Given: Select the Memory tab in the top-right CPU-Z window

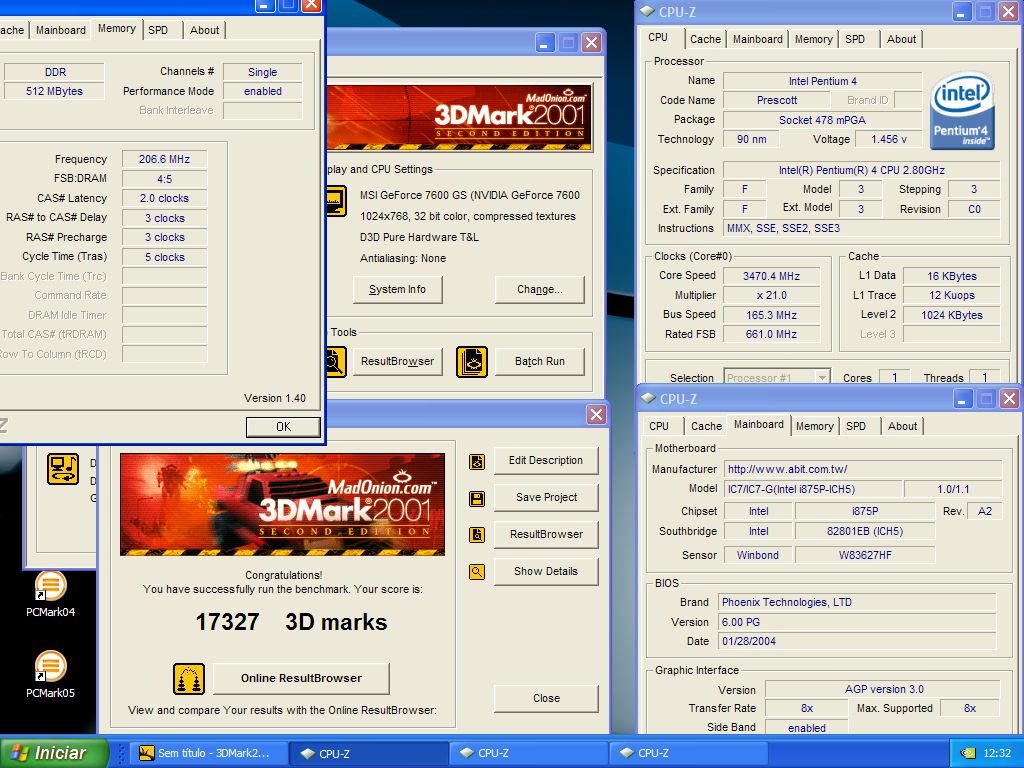Looking at the screenshot, I should (813, 39).
